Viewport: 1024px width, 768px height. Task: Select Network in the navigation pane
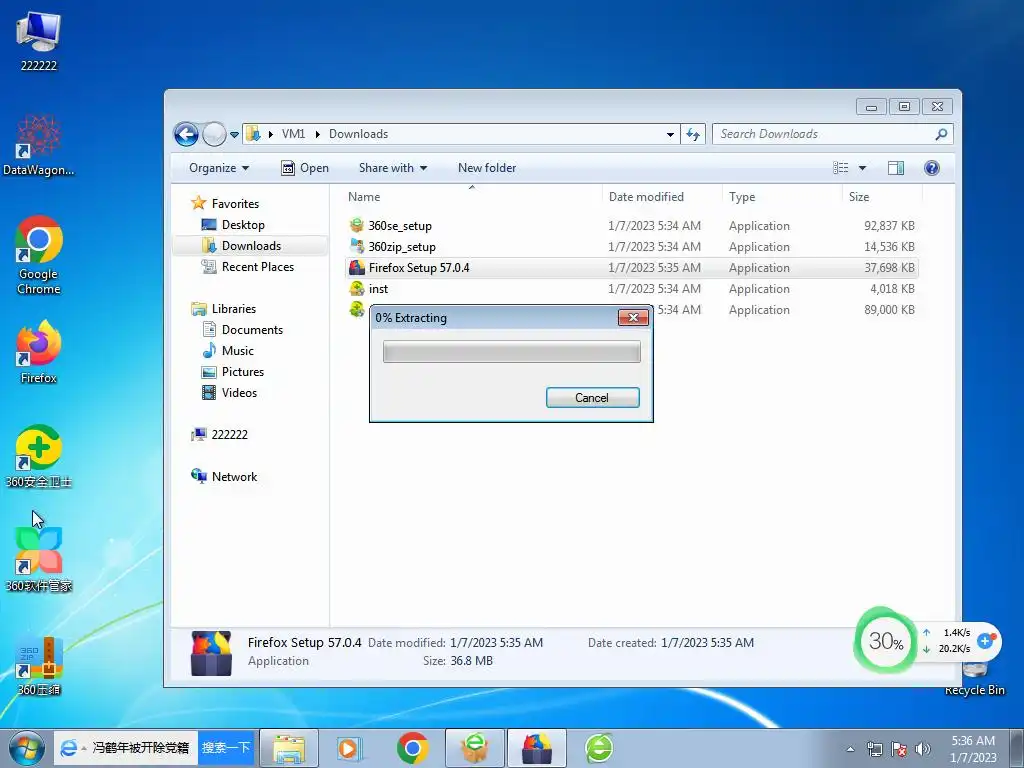224,477
